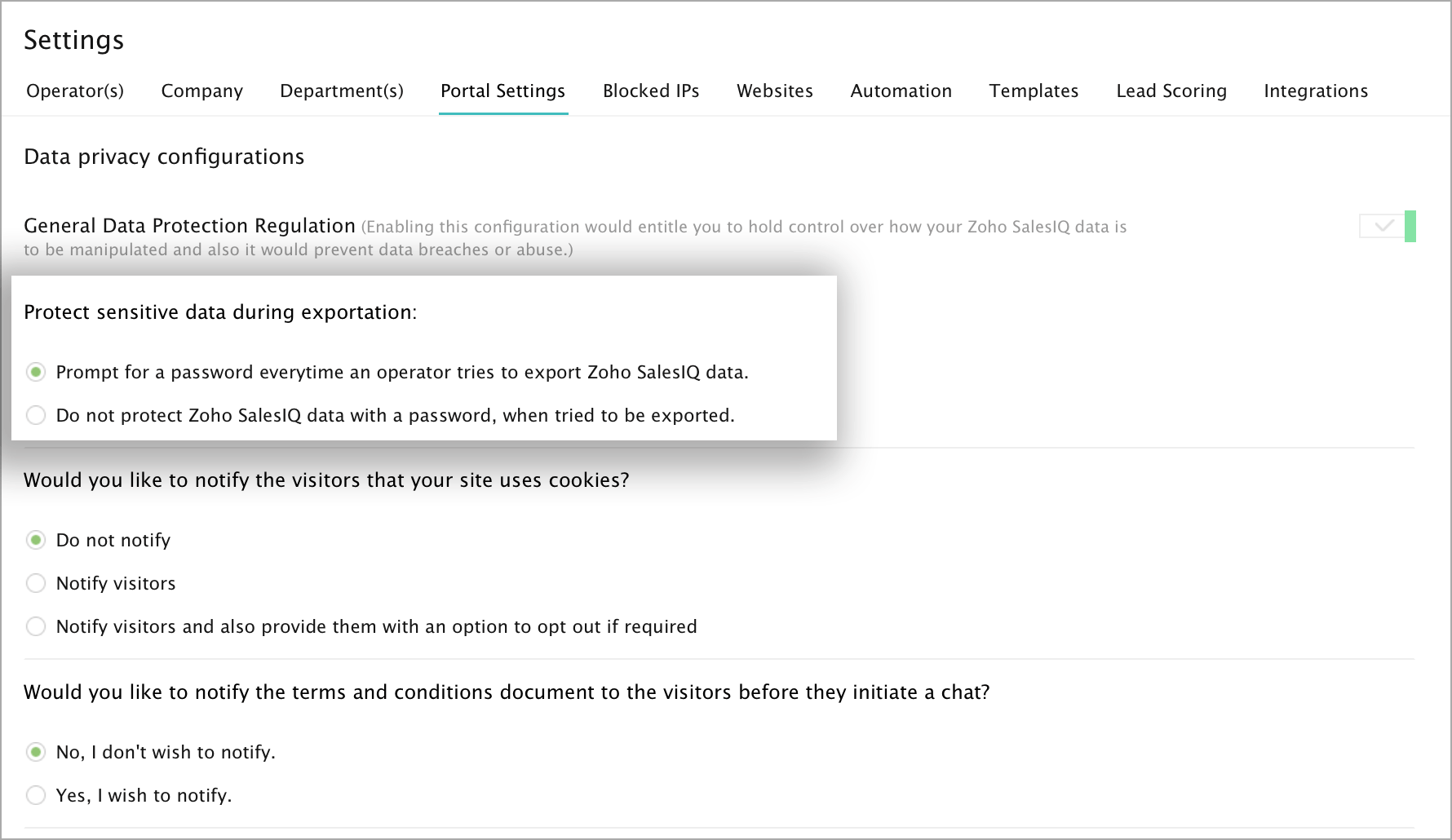The image size is (1452, 840).
Task: Switch to the Automation tab
Action: 901,91
